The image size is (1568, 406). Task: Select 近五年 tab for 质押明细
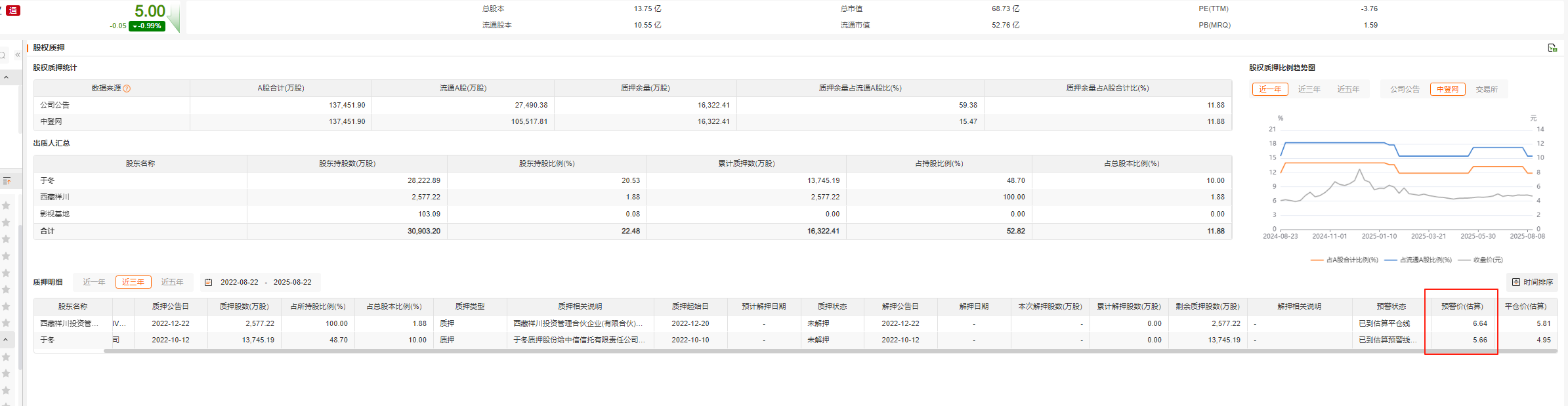pos(172,282)
